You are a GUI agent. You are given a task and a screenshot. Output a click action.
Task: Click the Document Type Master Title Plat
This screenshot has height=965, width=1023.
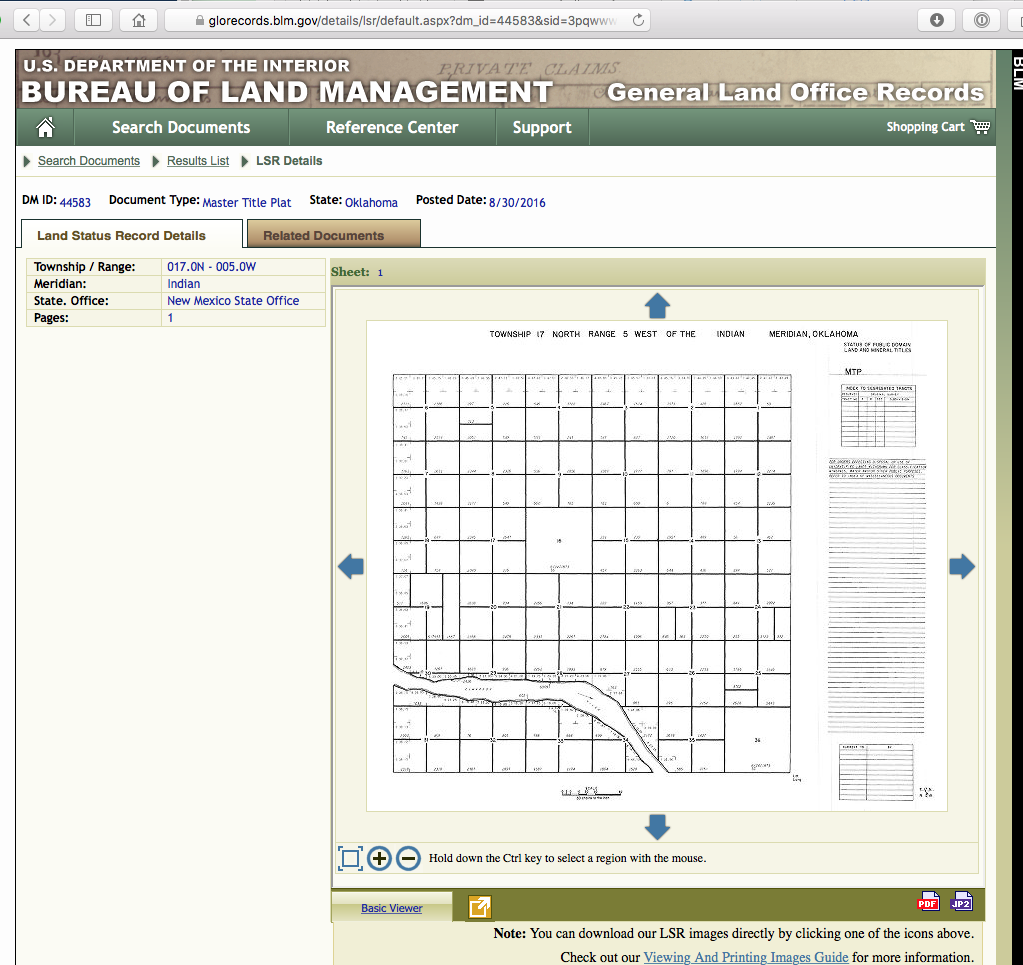pos(247,202)
